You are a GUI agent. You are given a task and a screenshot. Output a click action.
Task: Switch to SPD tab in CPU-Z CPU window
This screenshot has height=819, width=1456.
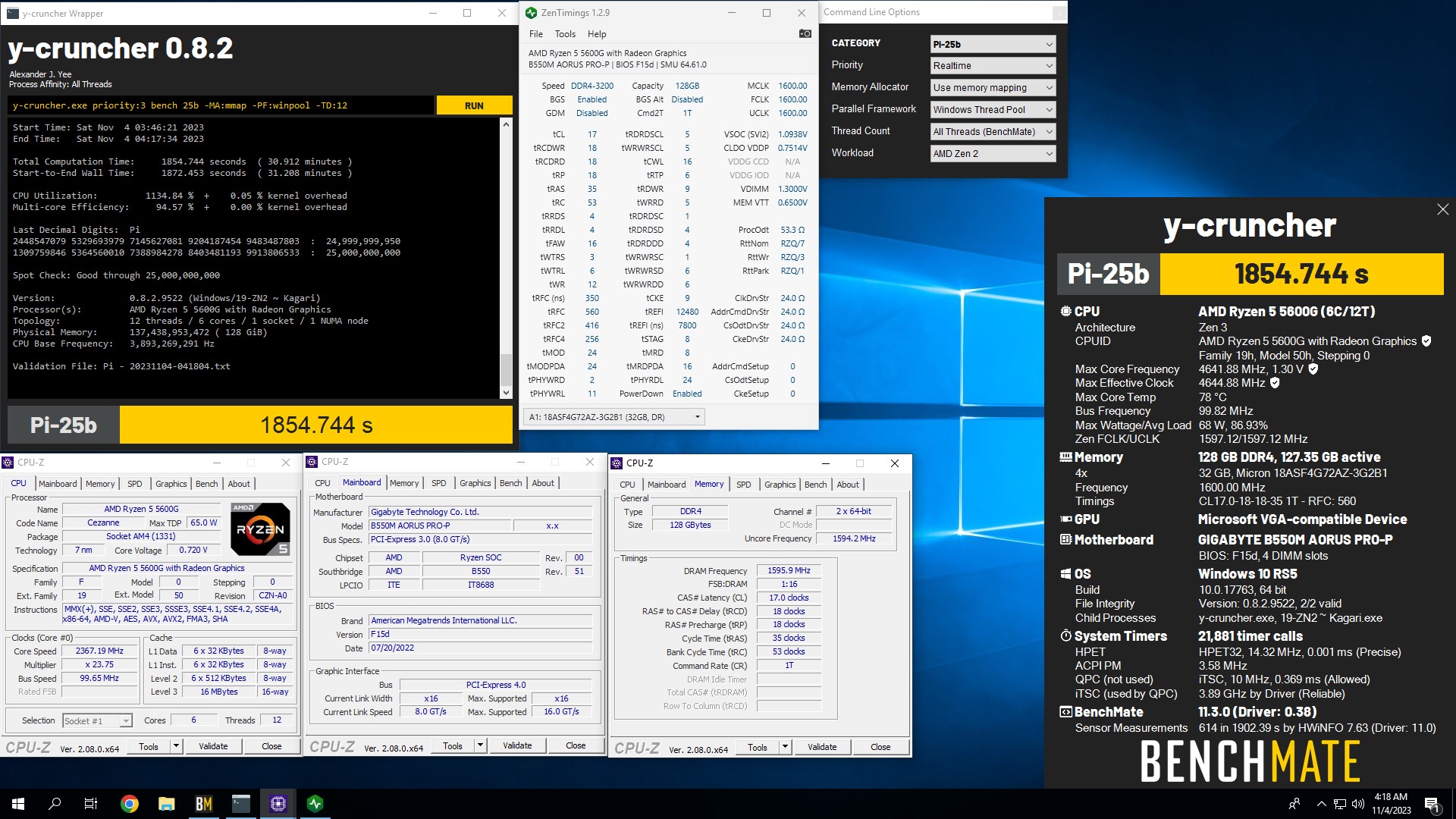pyautogui.click(x=135, y=484)
